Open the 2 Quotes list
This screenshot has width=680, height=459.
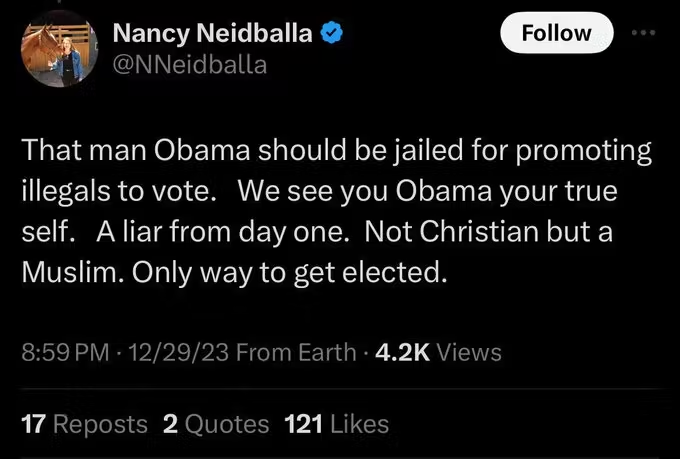215,424
